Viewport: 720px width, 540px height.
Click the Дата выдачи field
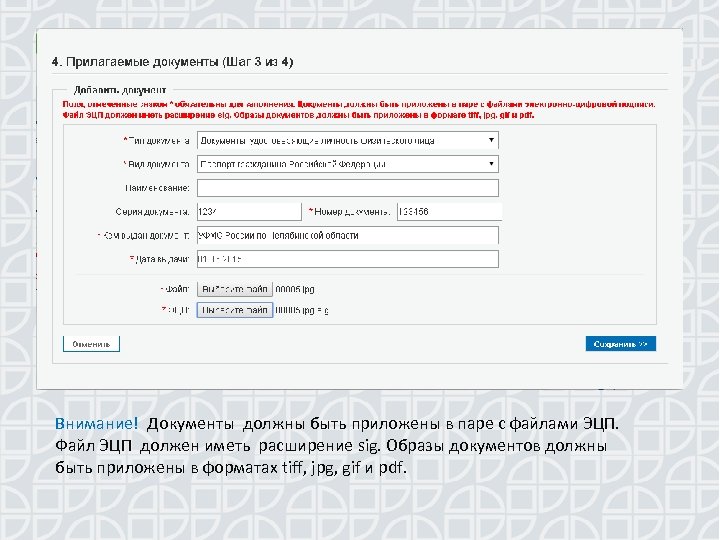pos(348,259)
